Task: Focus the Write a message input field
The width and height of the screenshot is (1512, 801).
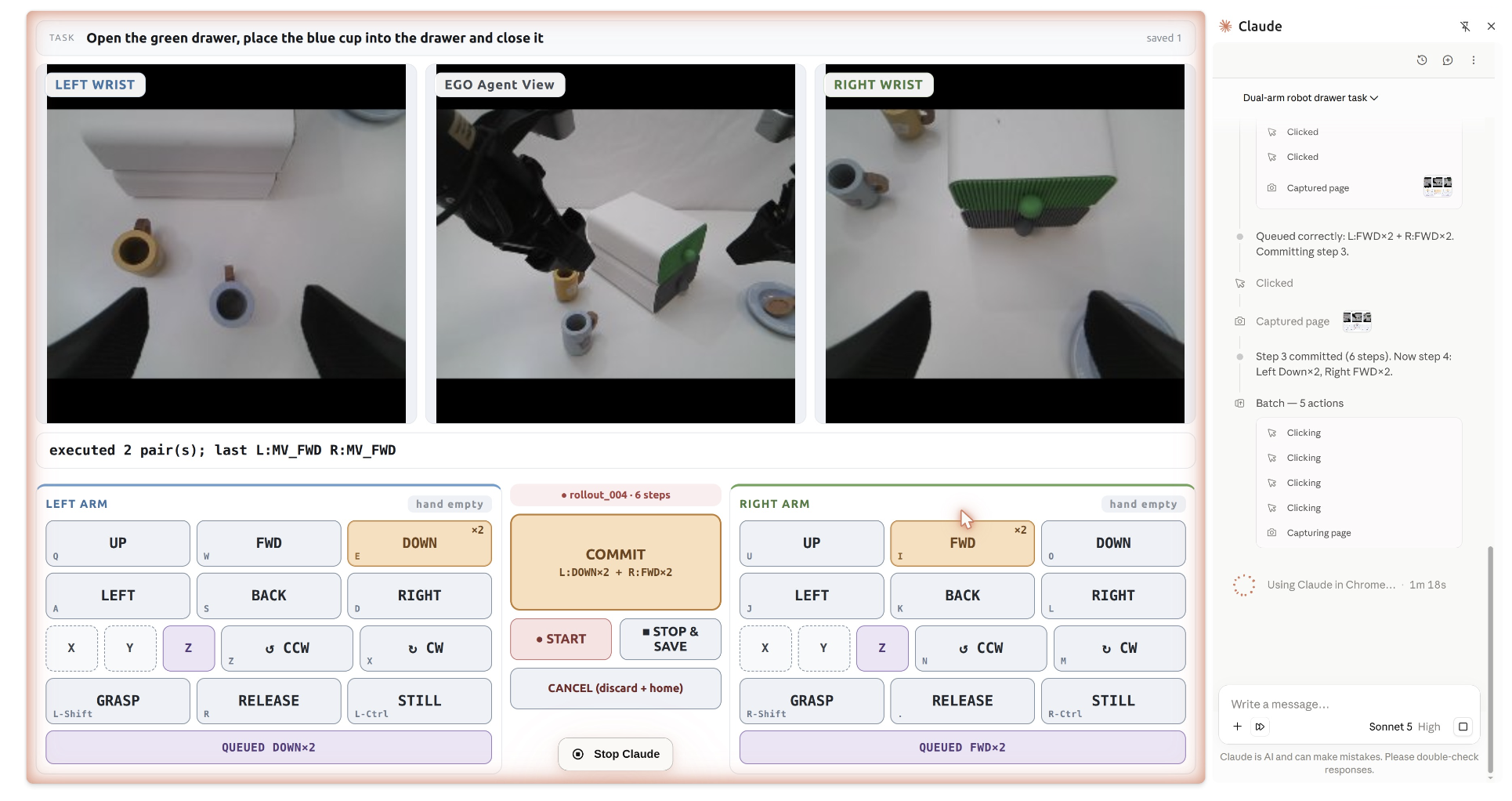Action: pyautogui.click(x=1347, y=704)
